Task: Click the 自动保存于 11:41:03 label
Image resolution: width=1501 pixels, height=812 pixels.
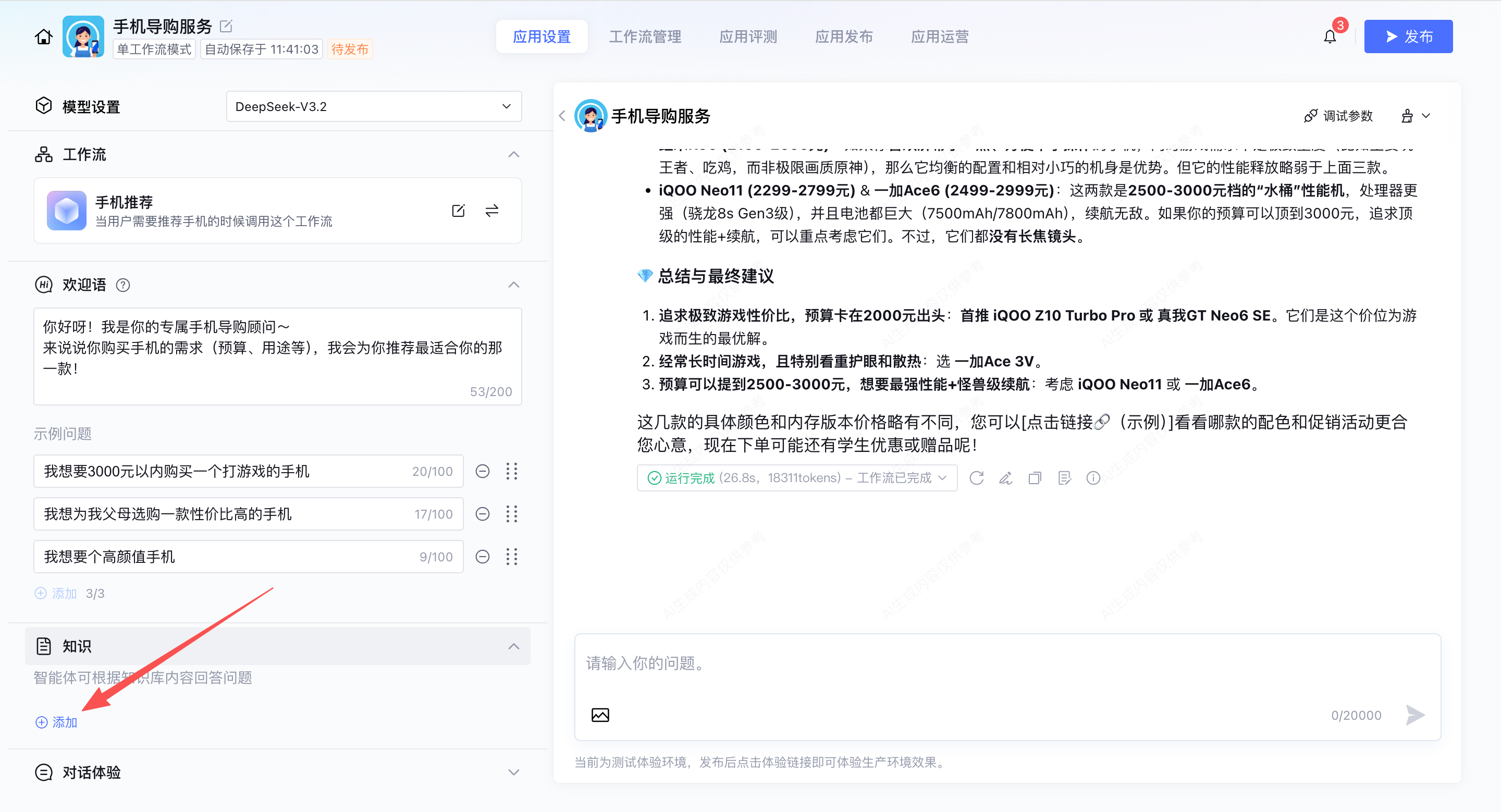Action: (x=262, y=49)
